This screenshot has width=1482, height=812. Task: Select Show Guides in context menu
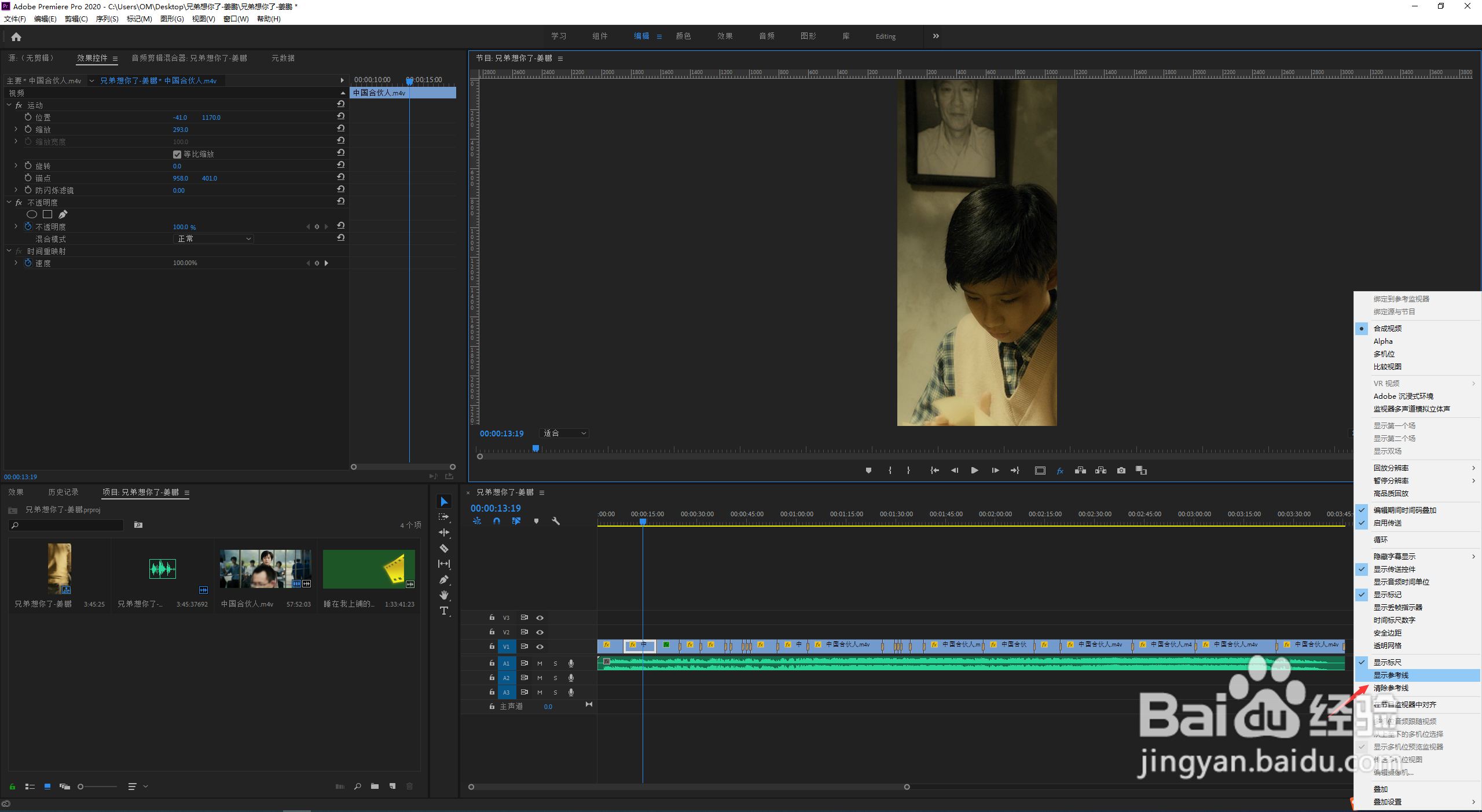1417,675
